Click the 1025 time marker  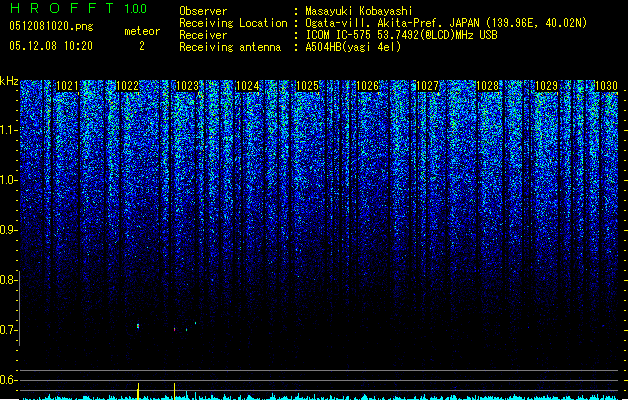coord(307,86)
